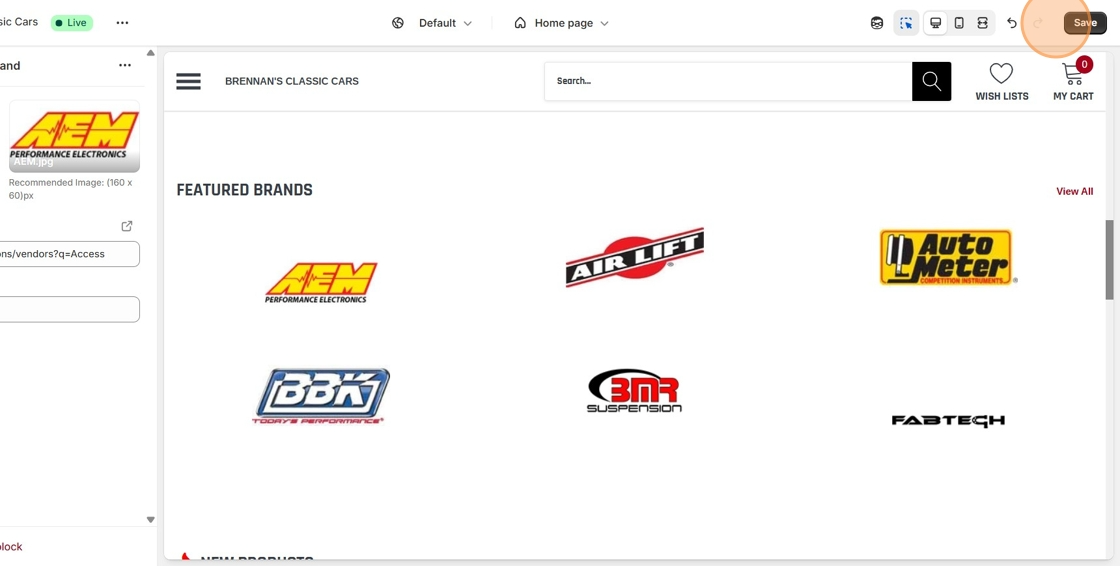Image resolution: width=1120 pixels, height=566 pixels.
Task: Open the external link icon above URL field
Action: click(127, 226)
